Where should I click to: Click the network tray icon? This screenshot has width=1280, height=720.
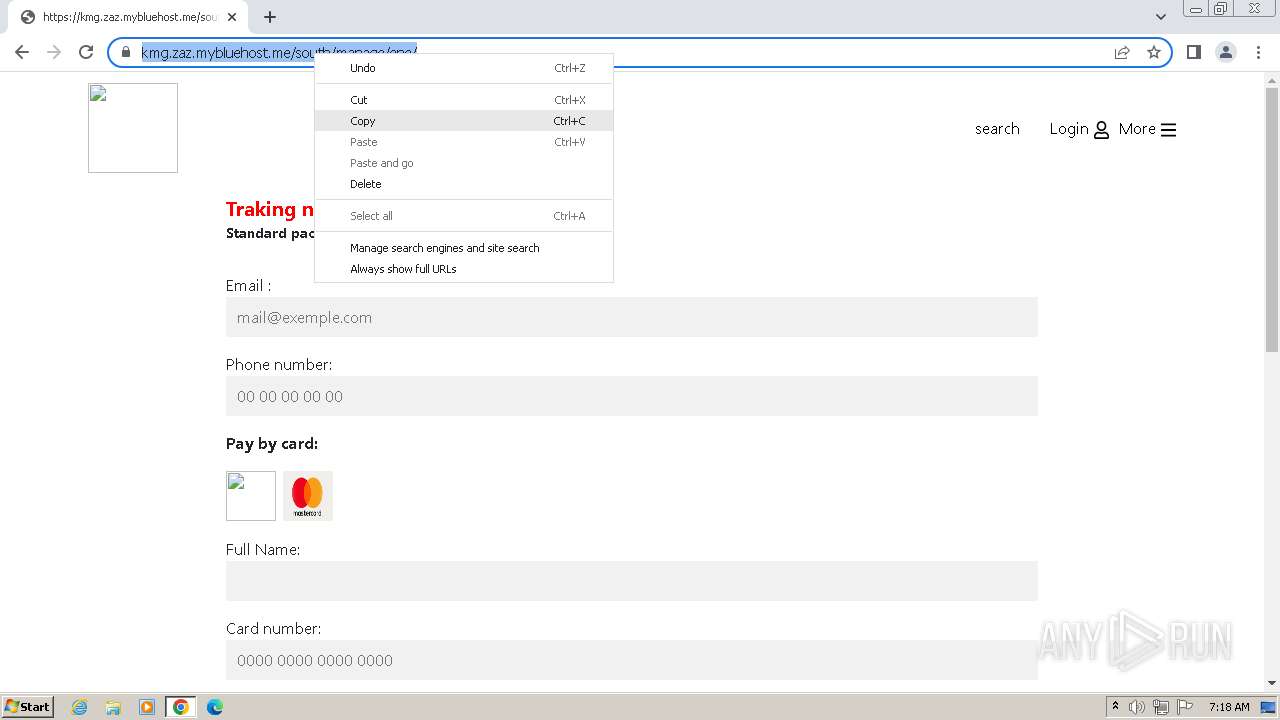1161,707
